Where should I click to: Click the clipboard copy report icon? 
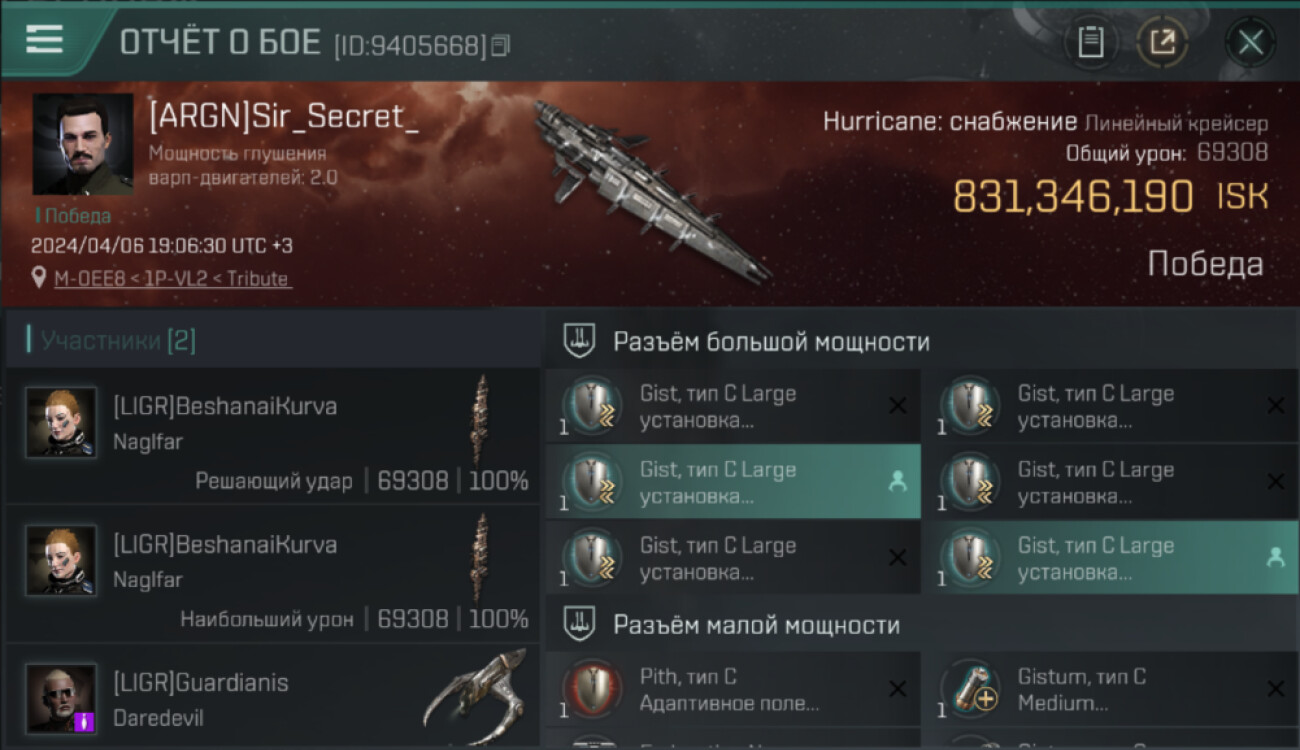pos(1090,42)
